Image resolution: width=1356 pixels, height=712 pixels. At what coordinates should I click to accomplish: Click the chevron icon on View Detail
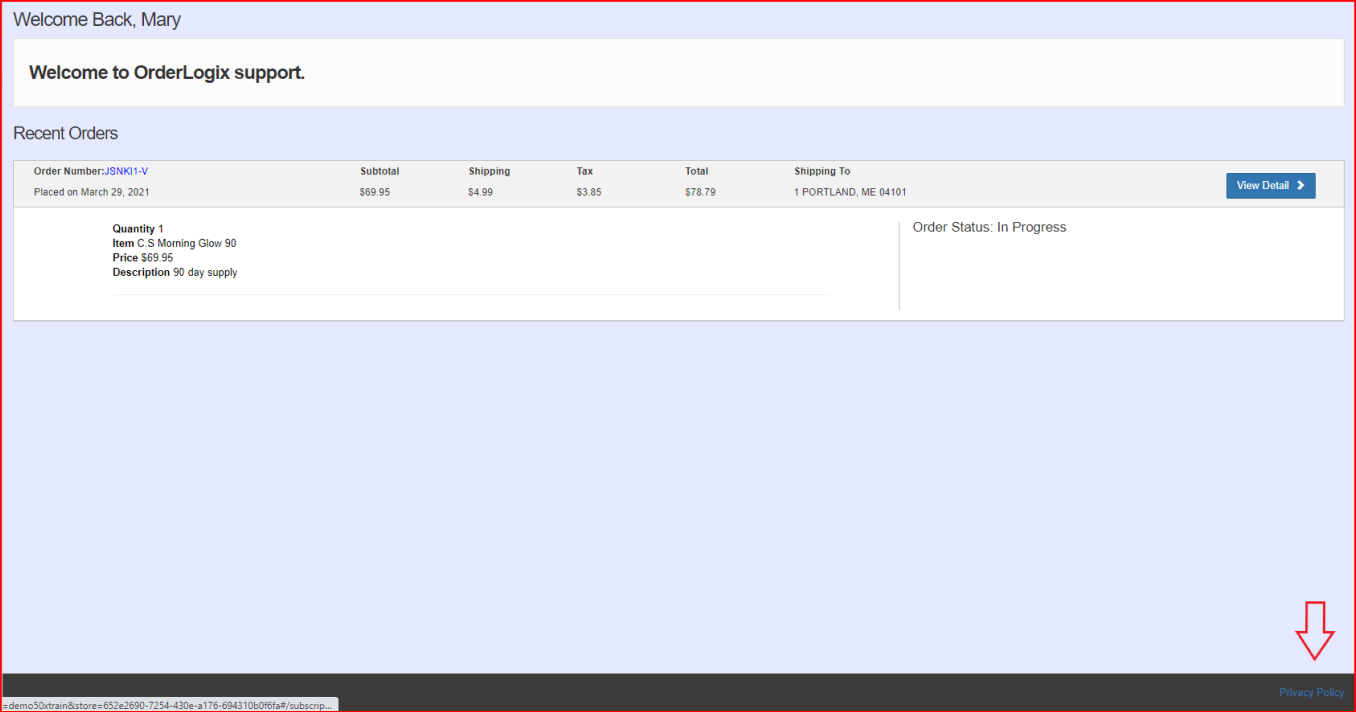pyautogui.click(x=1300, y=185)
